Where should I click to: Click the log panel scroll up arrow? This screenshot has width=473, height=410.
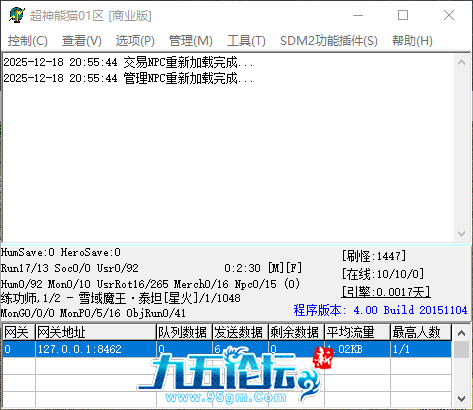[462, 62]
